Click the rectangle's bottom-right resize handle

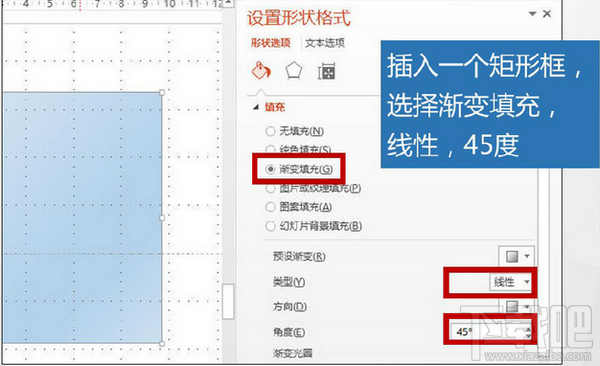coord(162,343)
